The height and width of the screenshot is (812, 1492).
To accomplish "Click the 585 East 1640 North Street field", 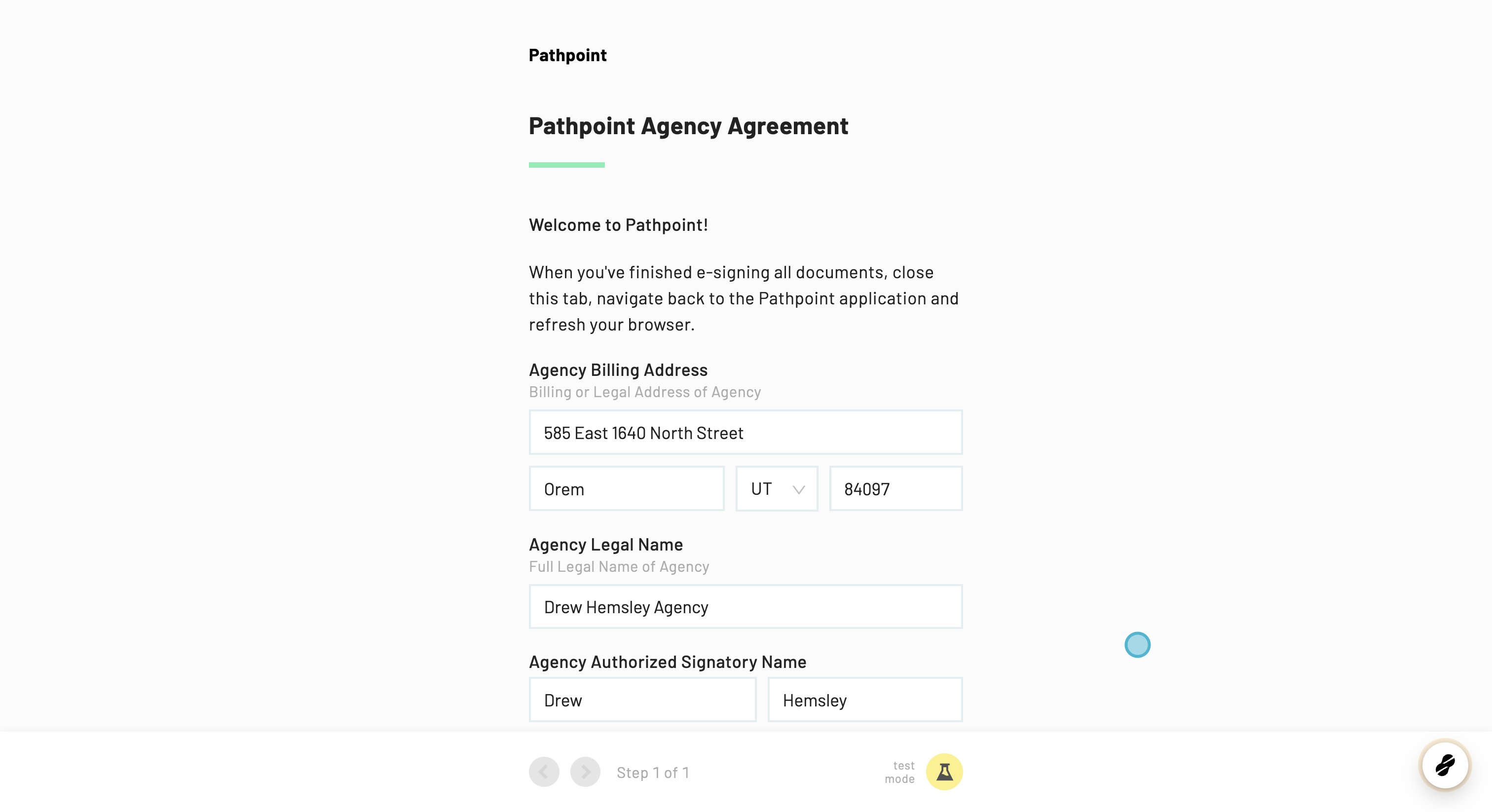I will (746, 433).
